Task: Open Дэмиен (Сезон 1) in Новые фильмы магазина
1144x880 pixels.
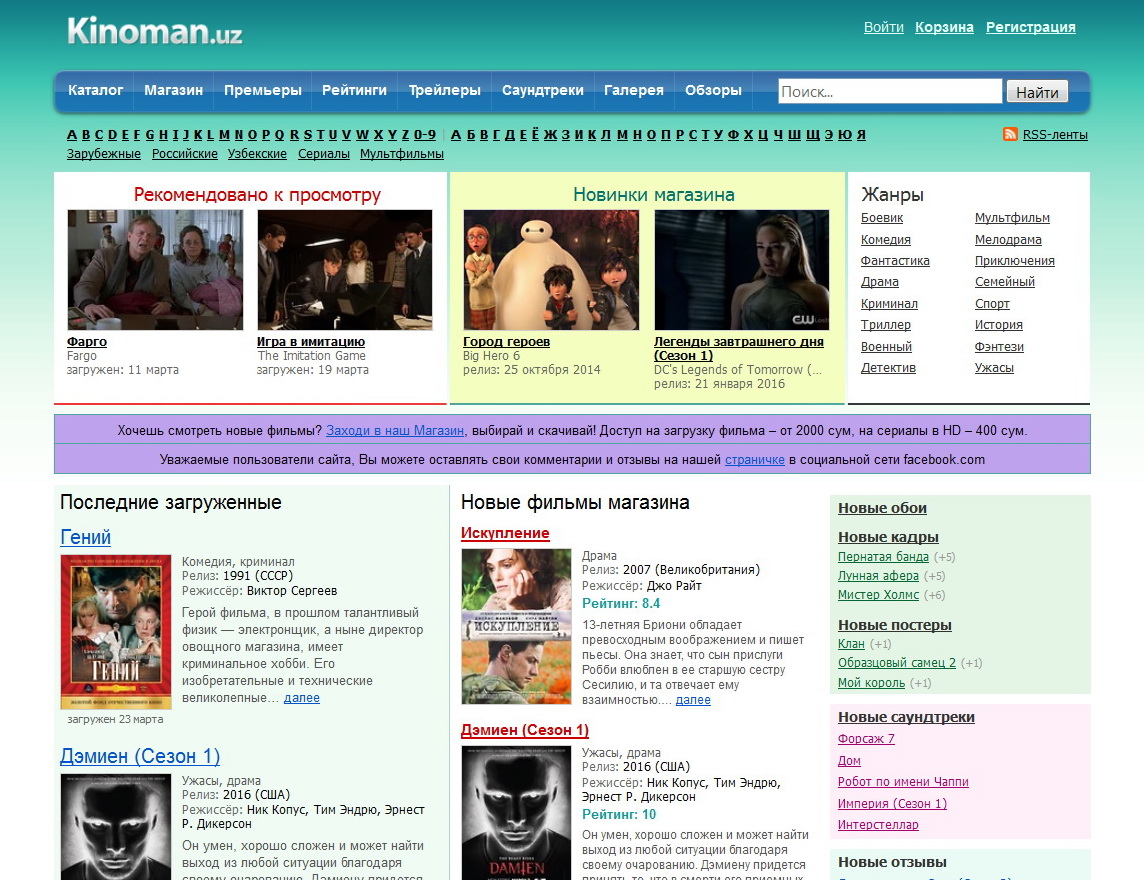Action: (x=525, y=730)
